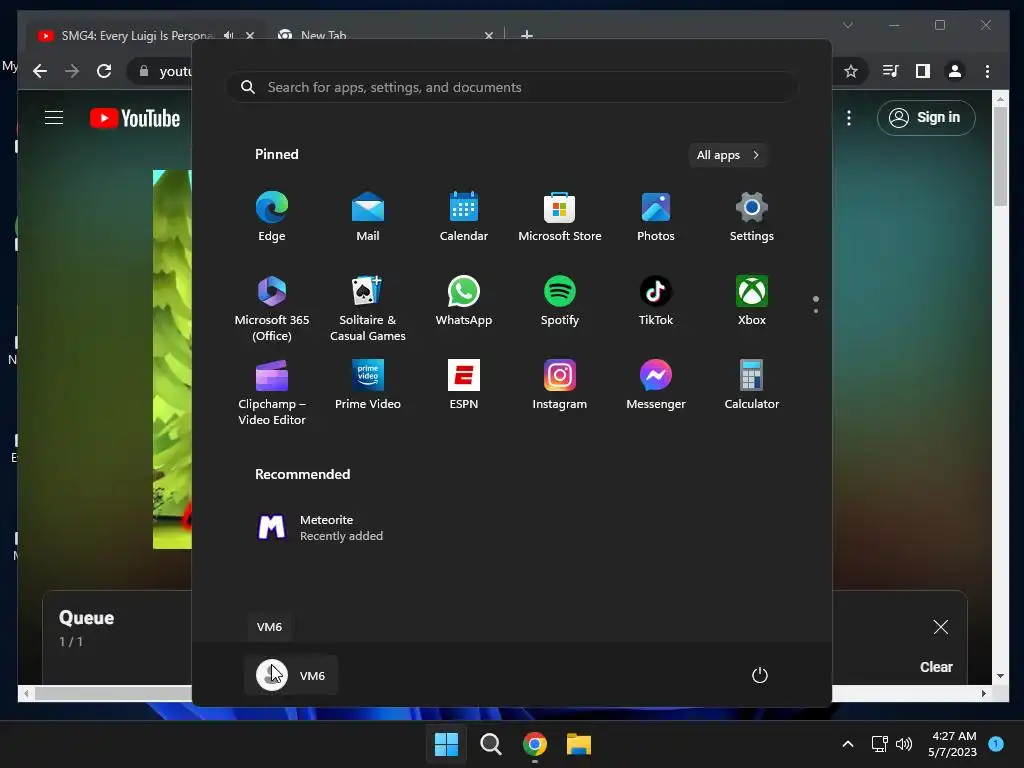Screen dimensions: 1024x768
Task: Open volume control in system tray
Action: coord(904,744)
